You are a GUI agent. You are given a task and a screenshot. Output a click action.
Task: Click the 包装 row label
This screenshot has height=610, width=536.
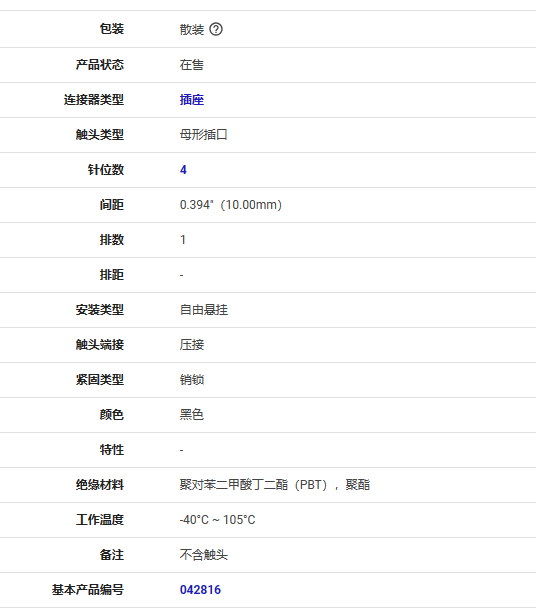coord(112,29)
